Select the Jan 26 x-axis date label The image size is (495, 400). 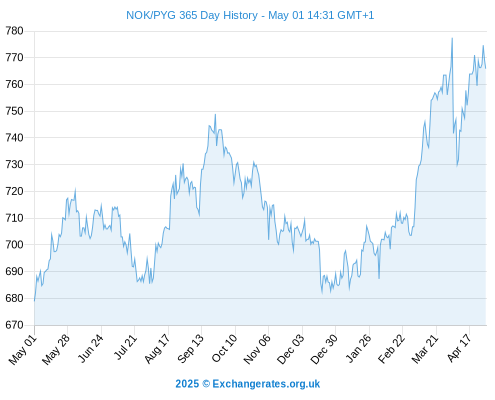[358, 348]
